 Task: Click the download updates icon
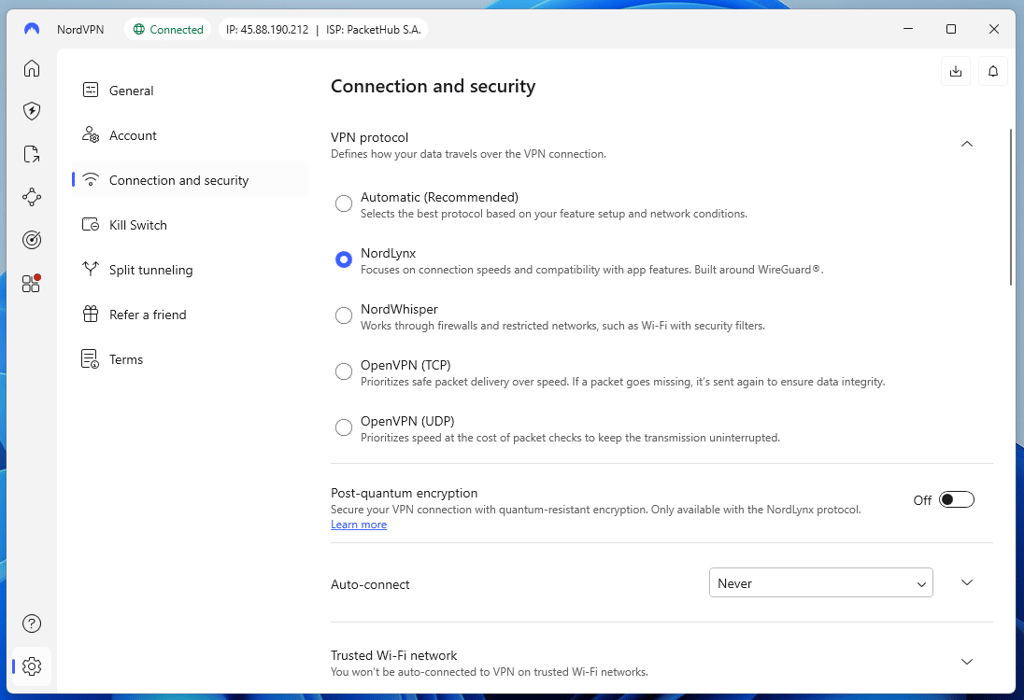tap(955, 71)
